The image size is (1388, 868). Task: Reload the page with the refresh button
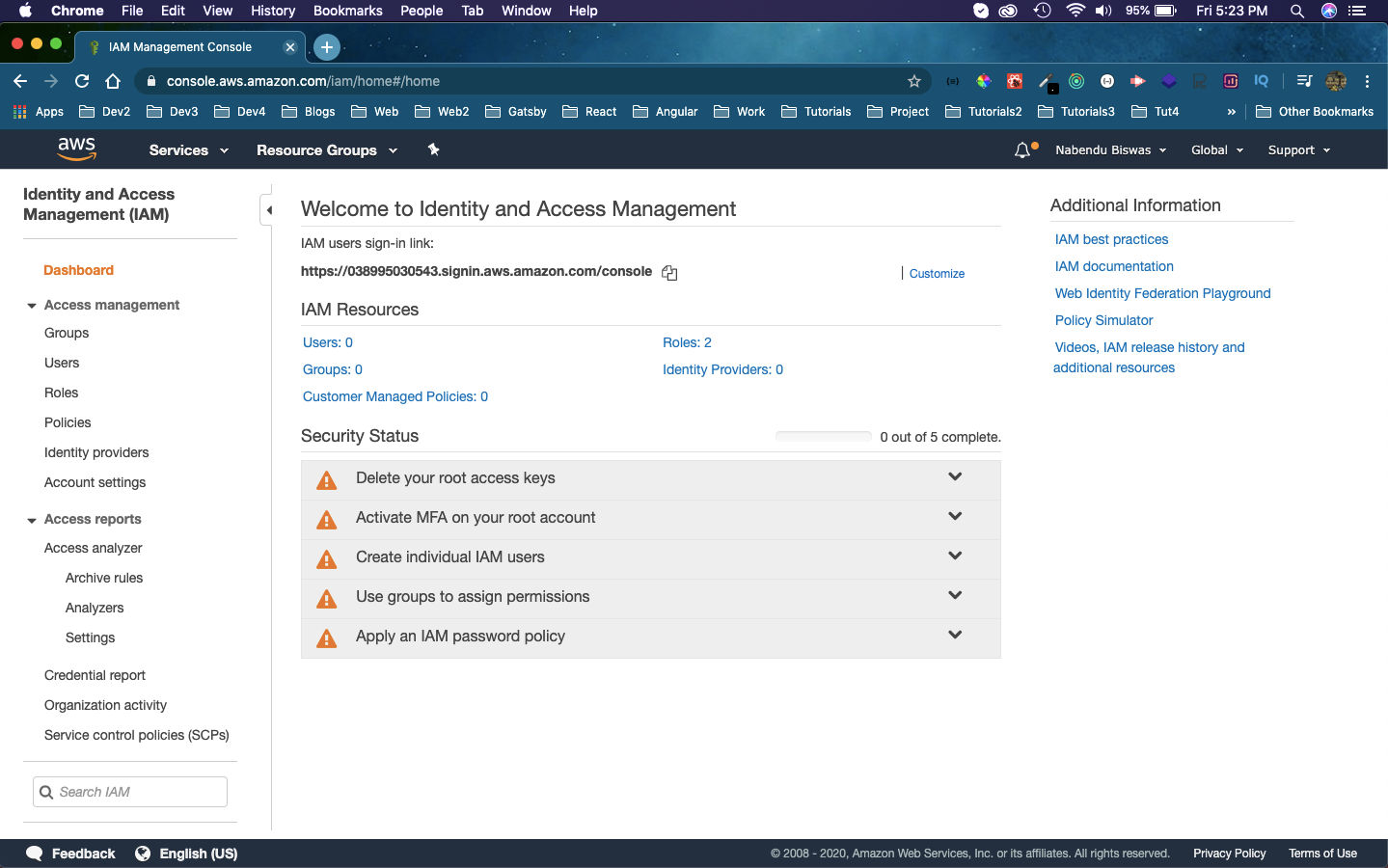(82, 81)
